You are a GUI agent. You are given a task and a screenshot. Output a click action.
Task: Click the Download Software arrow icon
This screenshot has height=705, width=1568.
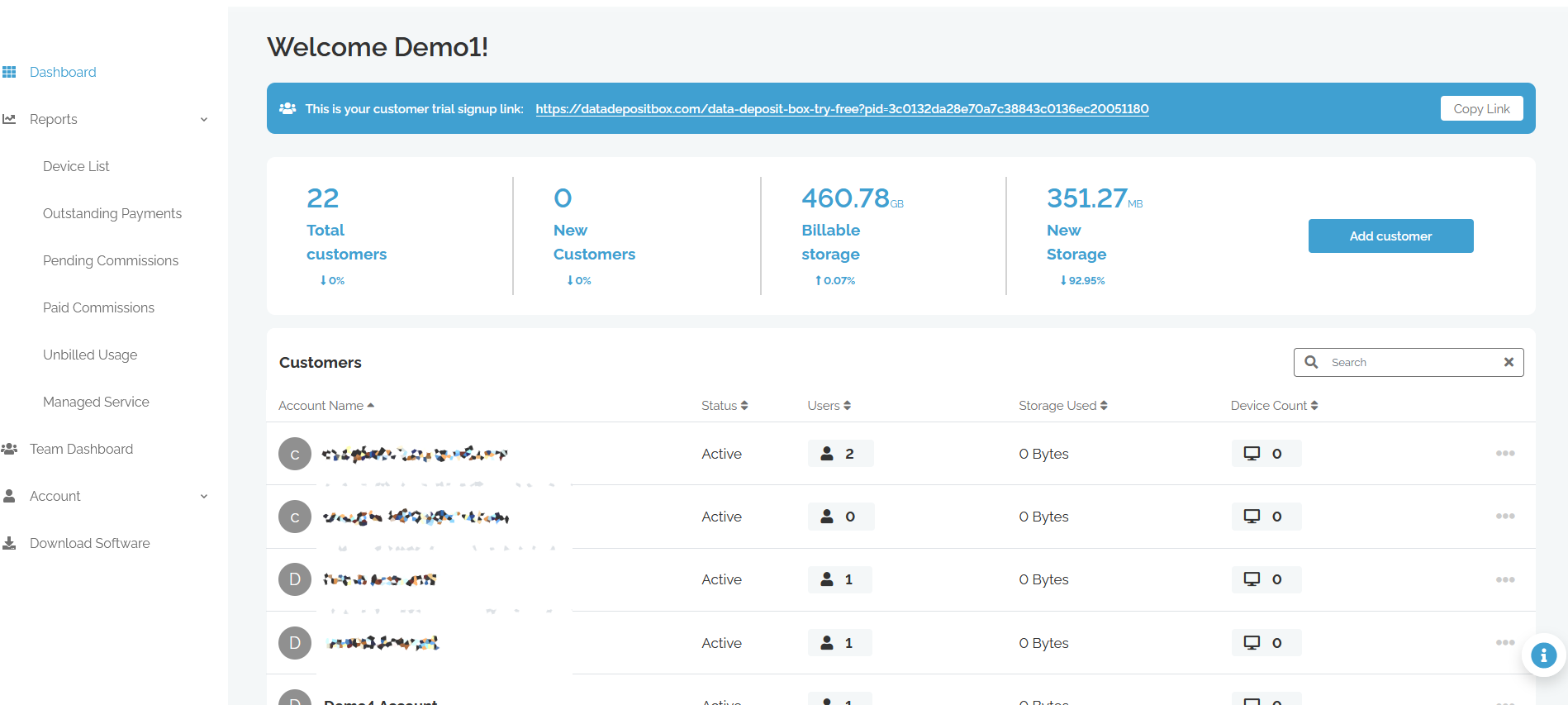9,543
